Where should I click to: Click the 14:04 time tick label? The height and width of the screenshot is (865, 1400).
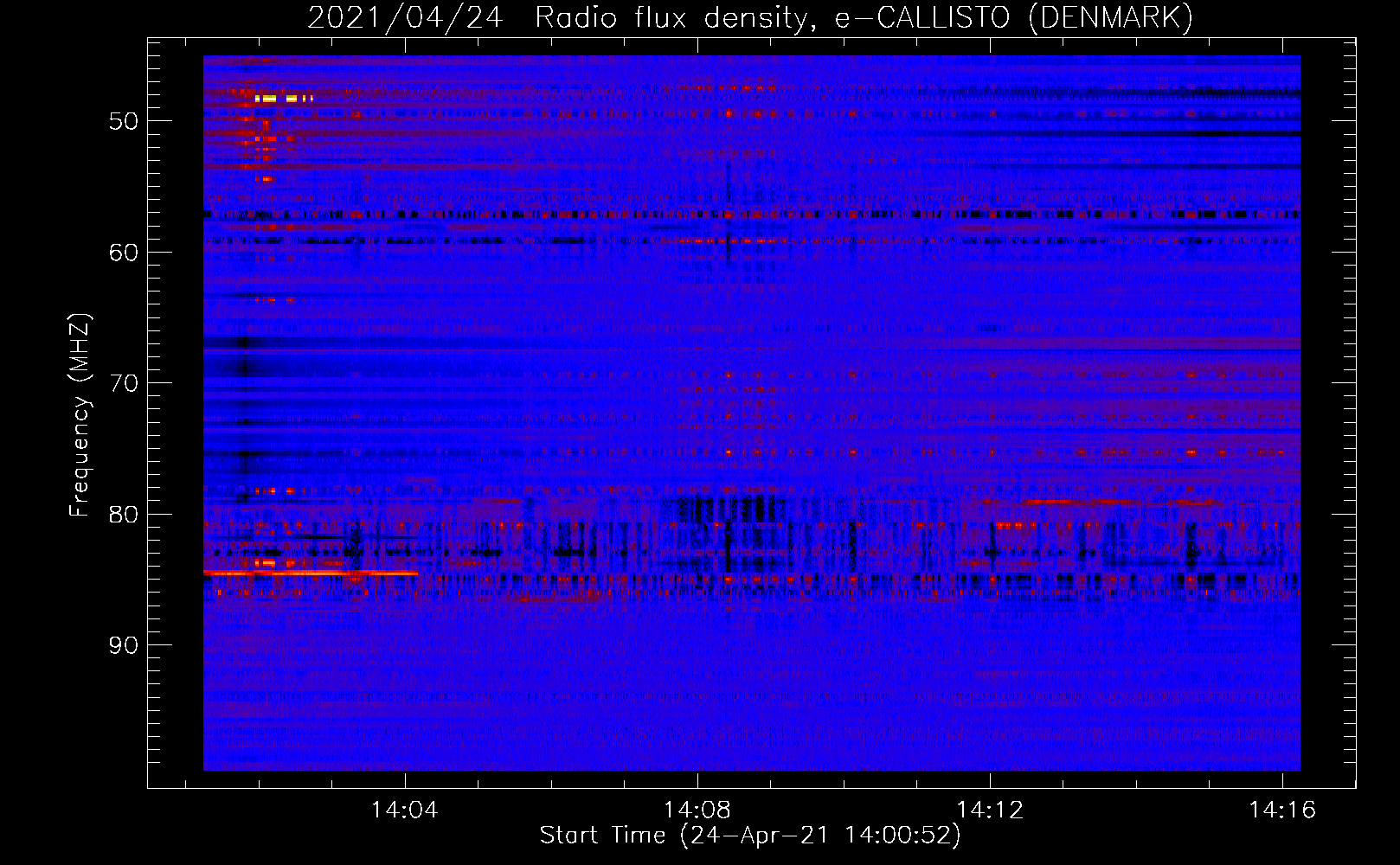point(404,811)
